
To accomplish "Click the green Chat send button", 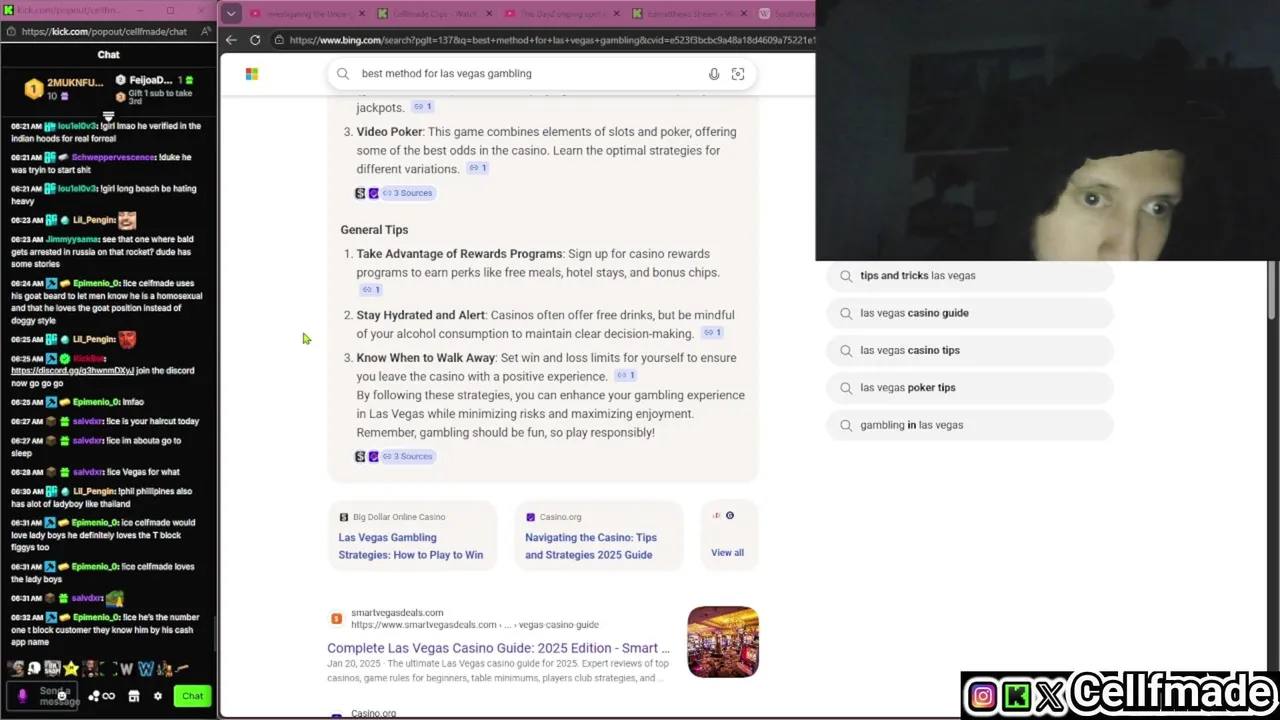I will pos(192,696).
